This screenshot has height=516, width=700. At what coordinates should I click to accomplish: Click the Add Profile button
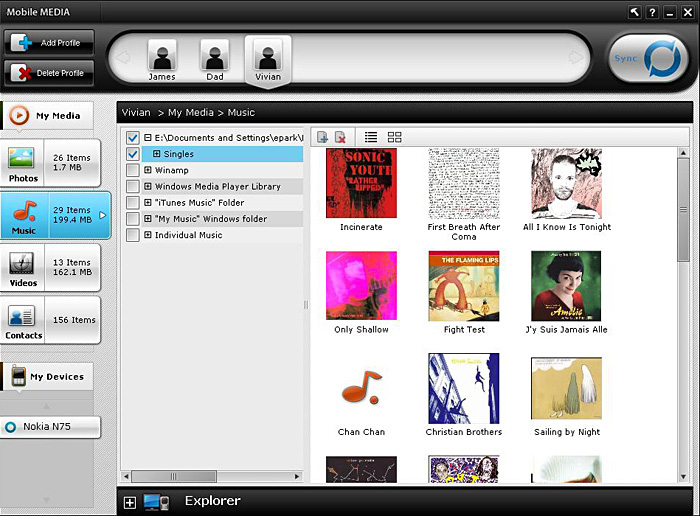point(49,43)
